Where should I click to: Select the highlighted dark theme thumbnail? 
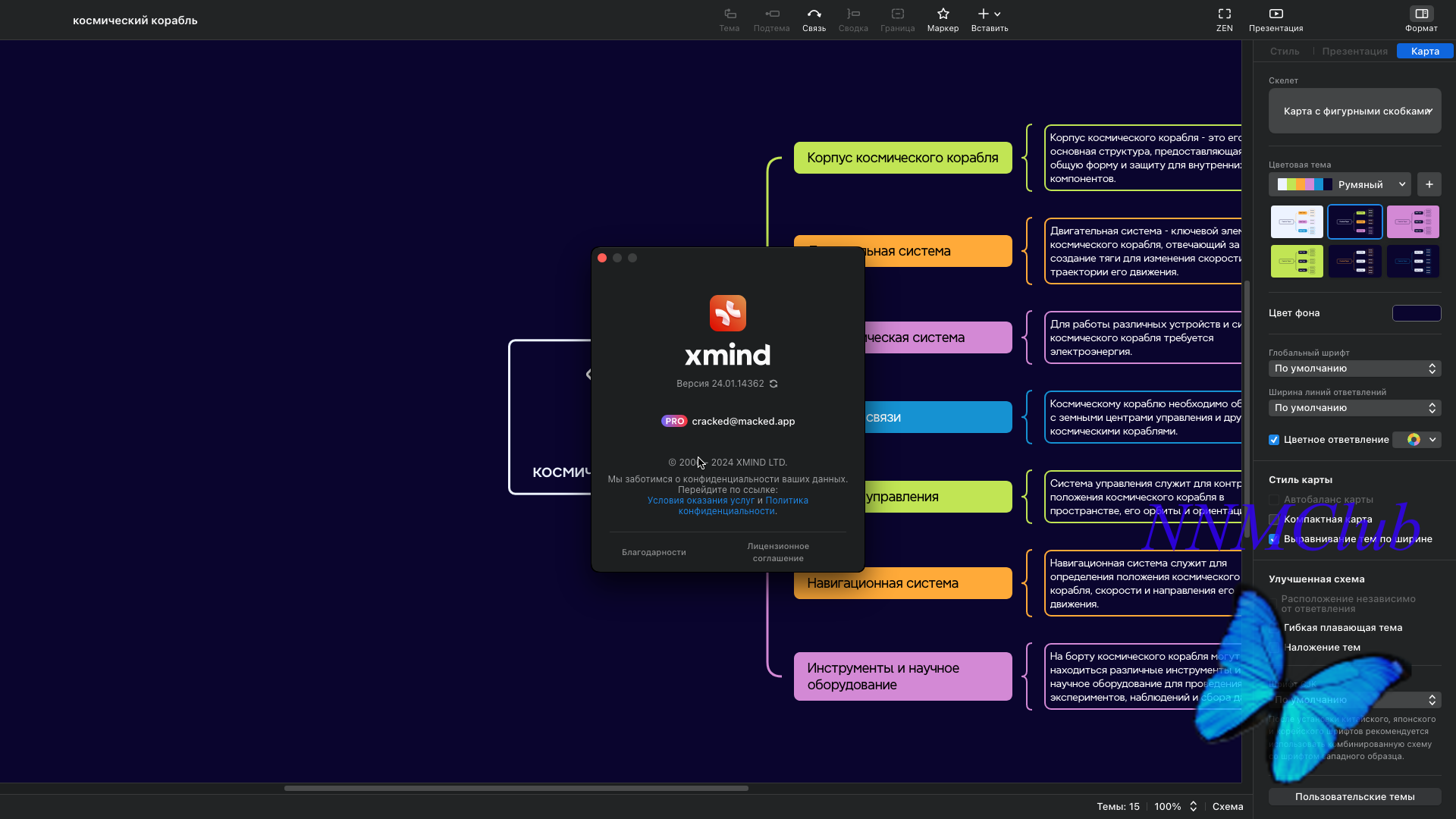pos(1354,221)
